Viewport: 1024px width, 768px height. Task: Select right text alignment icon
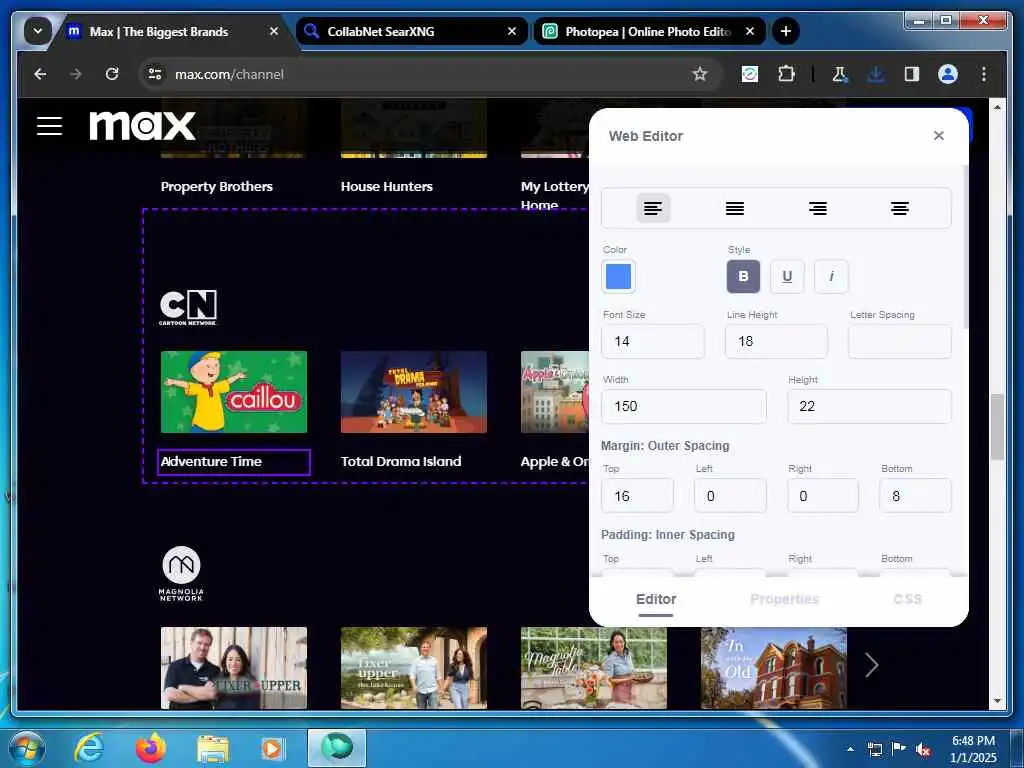tap(818, 208)
